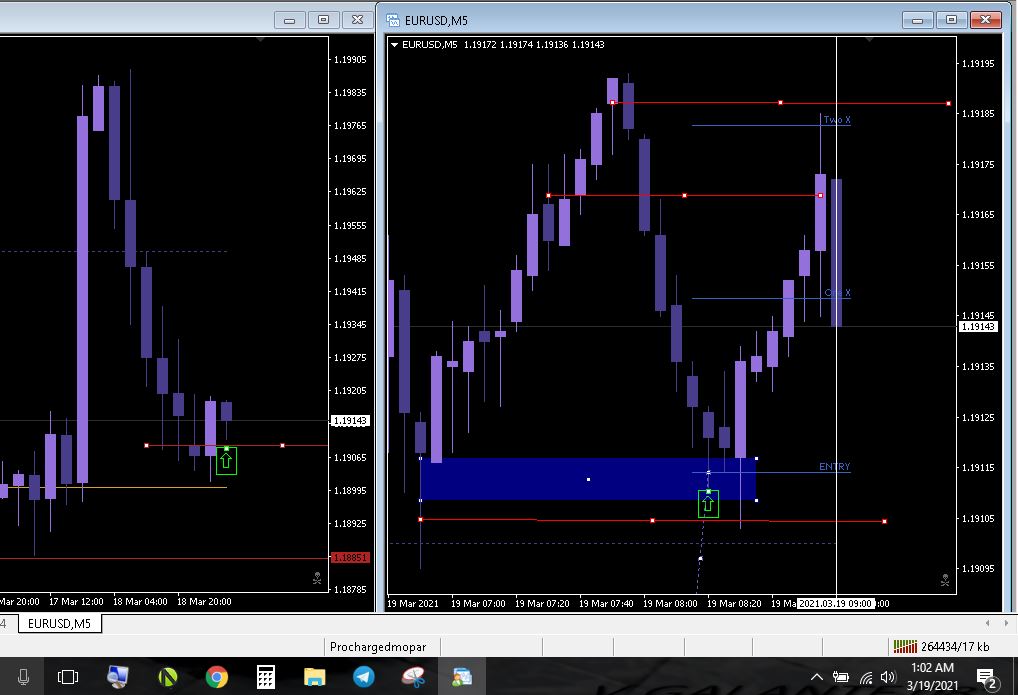Click the 19 Mar 07:00 time axis label
1018x695 pixels.
[x=478, y=603]
